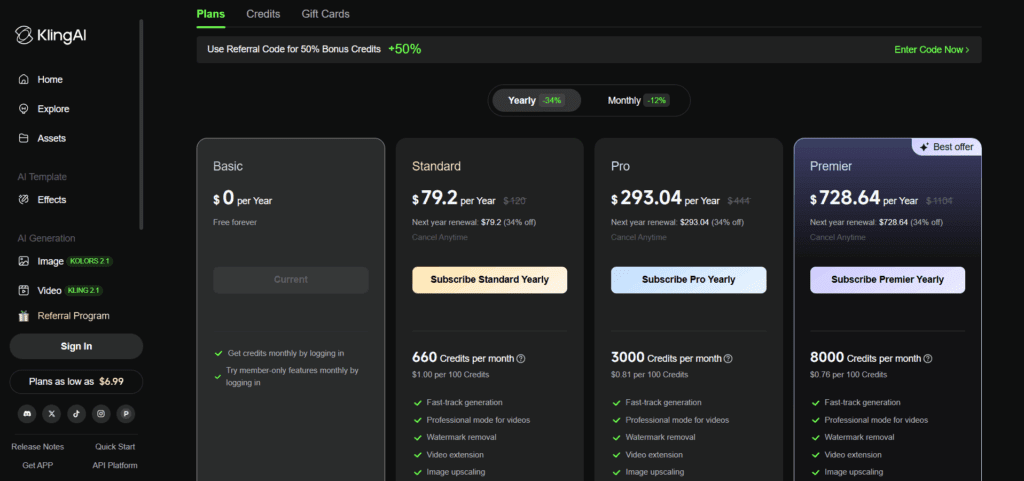Click the +50% bonus label
Viewport: 1024px width, 481px height.
tap(404, 49)
